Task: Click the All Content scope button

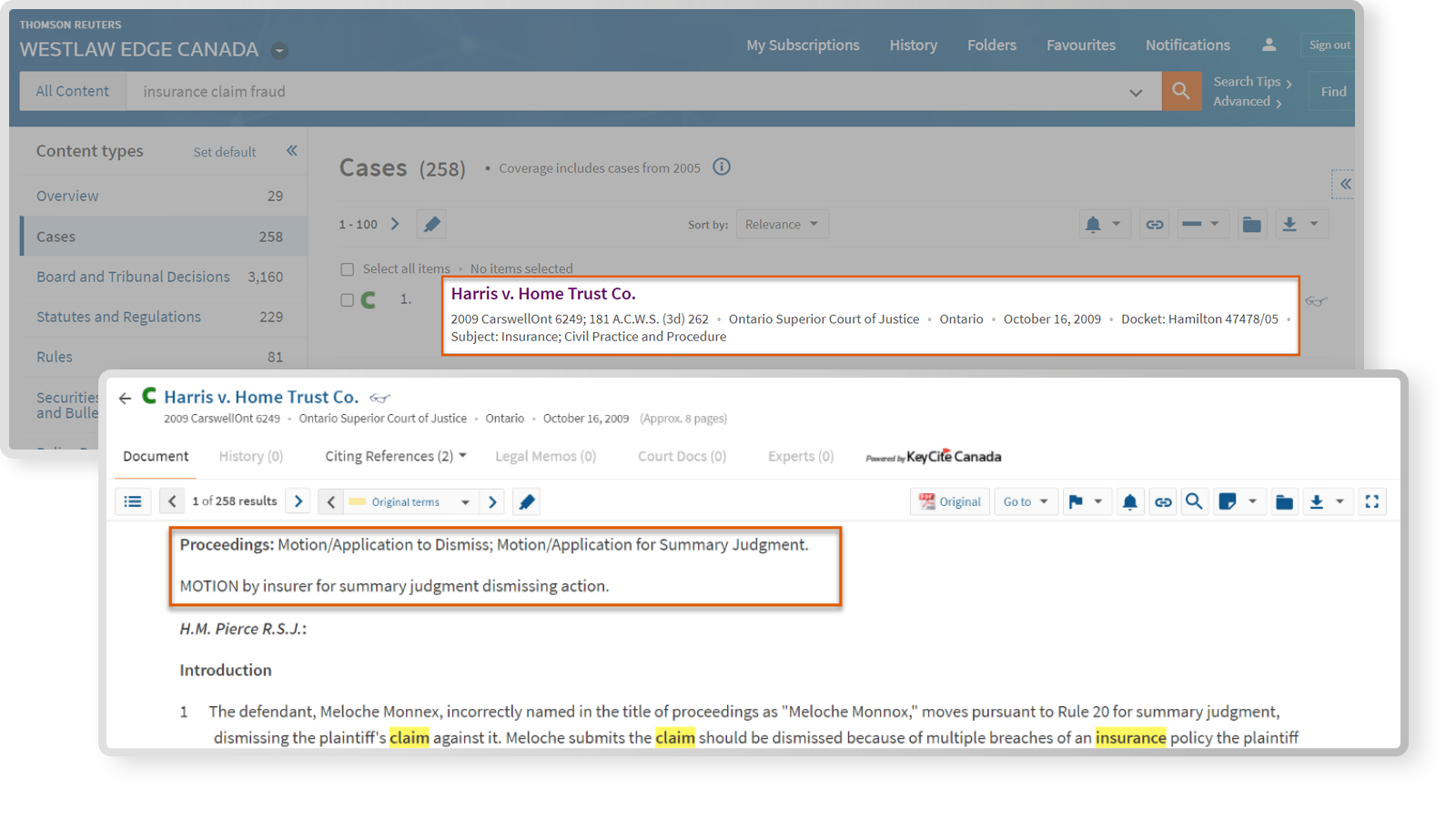Action: [x=72, y=91]
